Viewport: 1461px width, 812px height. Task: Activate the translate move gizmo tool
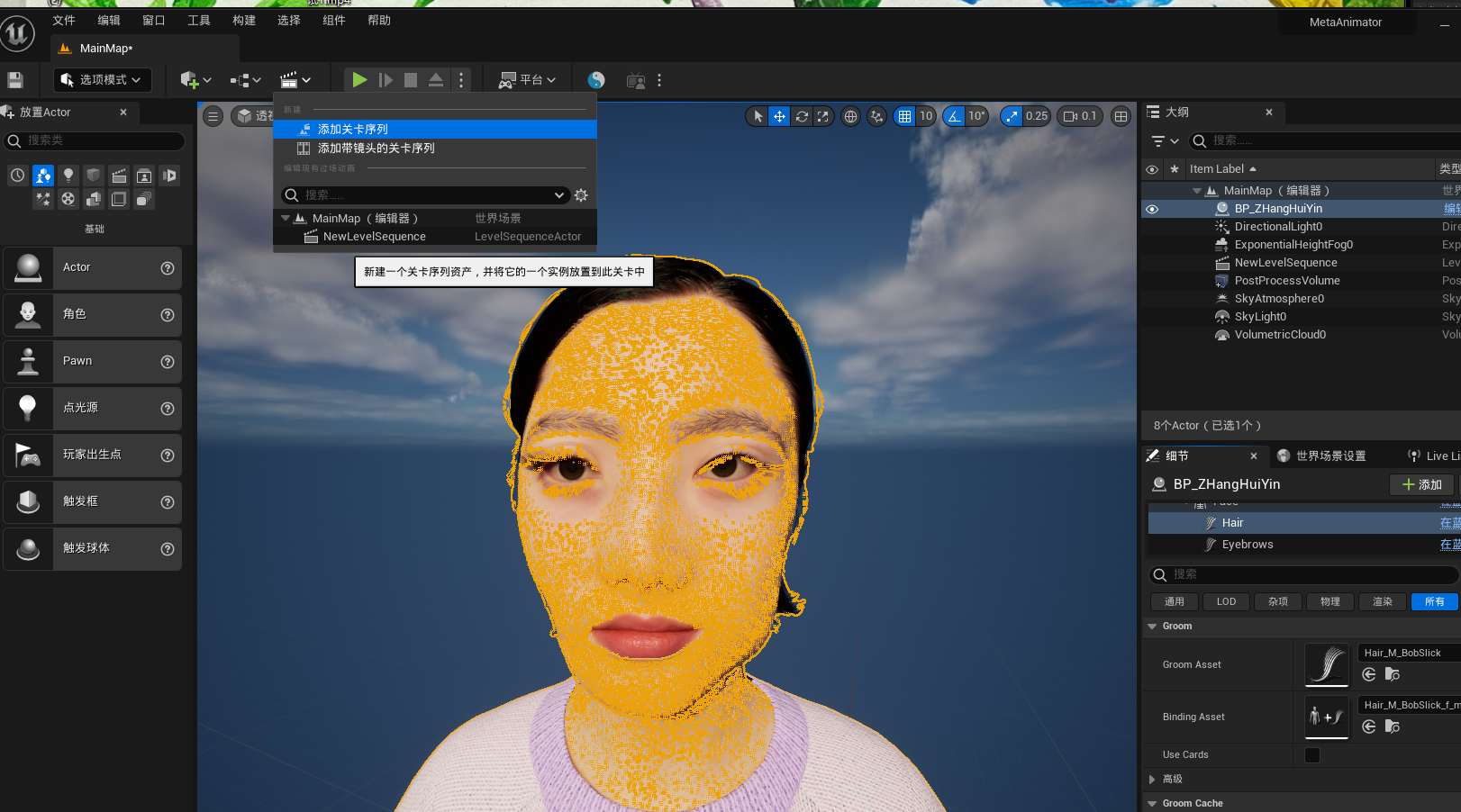(779, 116)
